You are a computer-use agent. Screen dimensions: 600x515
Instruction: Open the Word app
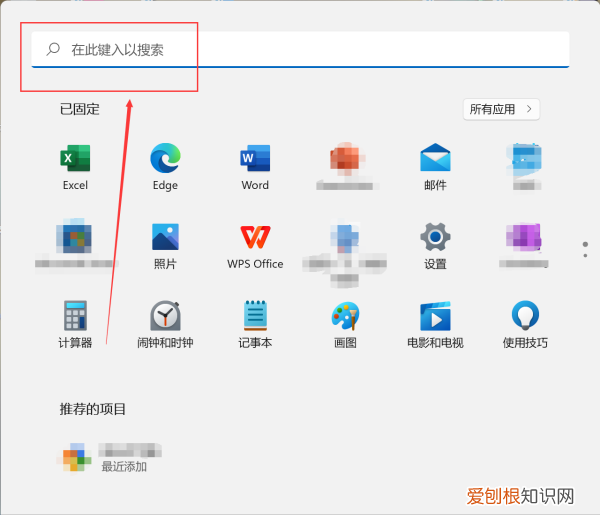click(x=255, y=166)
